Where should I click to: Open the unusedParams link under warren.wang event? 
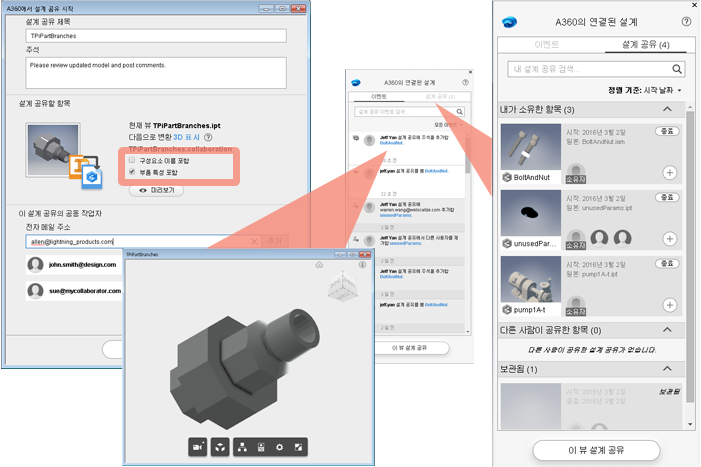[396, 215]
